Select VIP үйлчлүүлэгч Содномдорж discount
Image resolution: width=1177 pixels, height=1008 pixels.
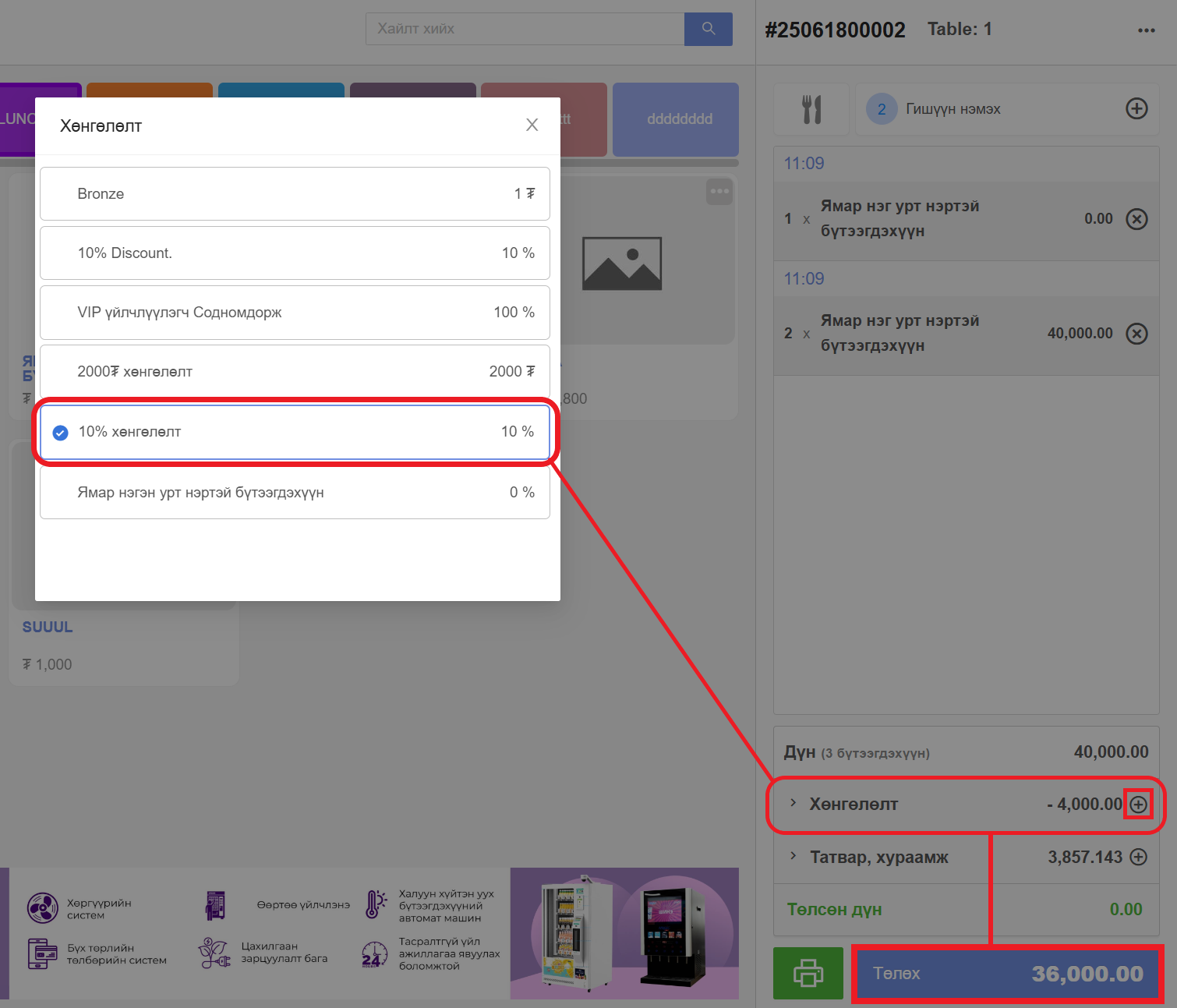coord(295,313)
